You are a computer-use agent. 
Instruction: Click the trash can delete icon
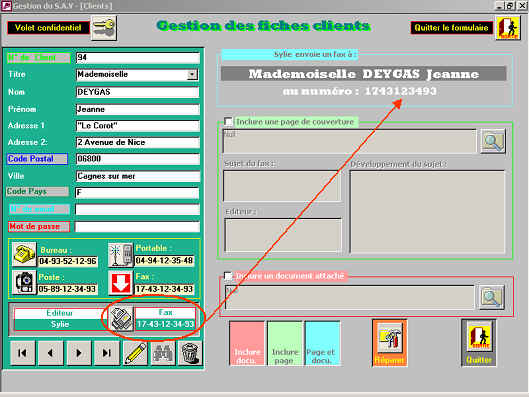191,353
